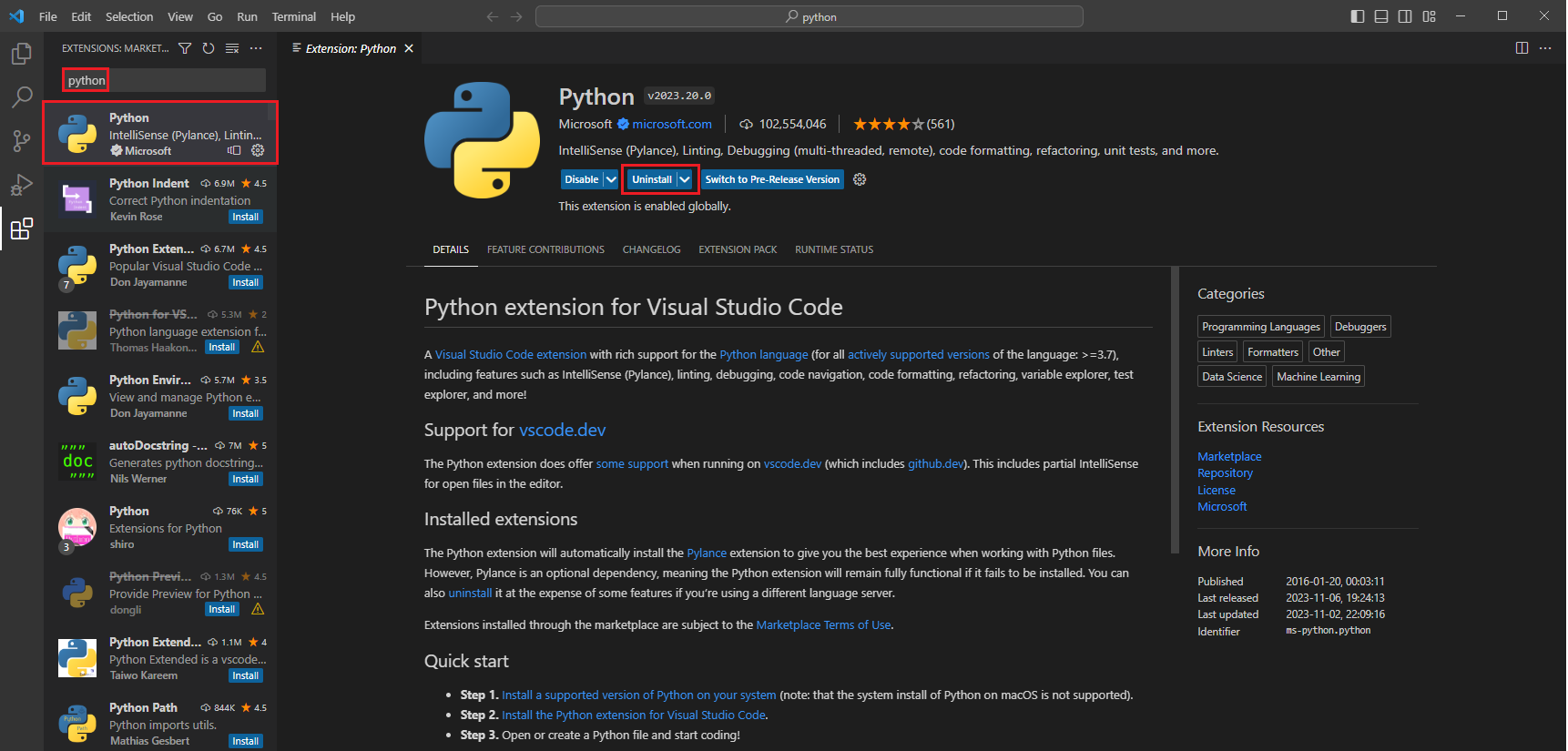Switch to Feature Contributions tab
Viewport: 1568px width, 751px height.
pos(545,249)
